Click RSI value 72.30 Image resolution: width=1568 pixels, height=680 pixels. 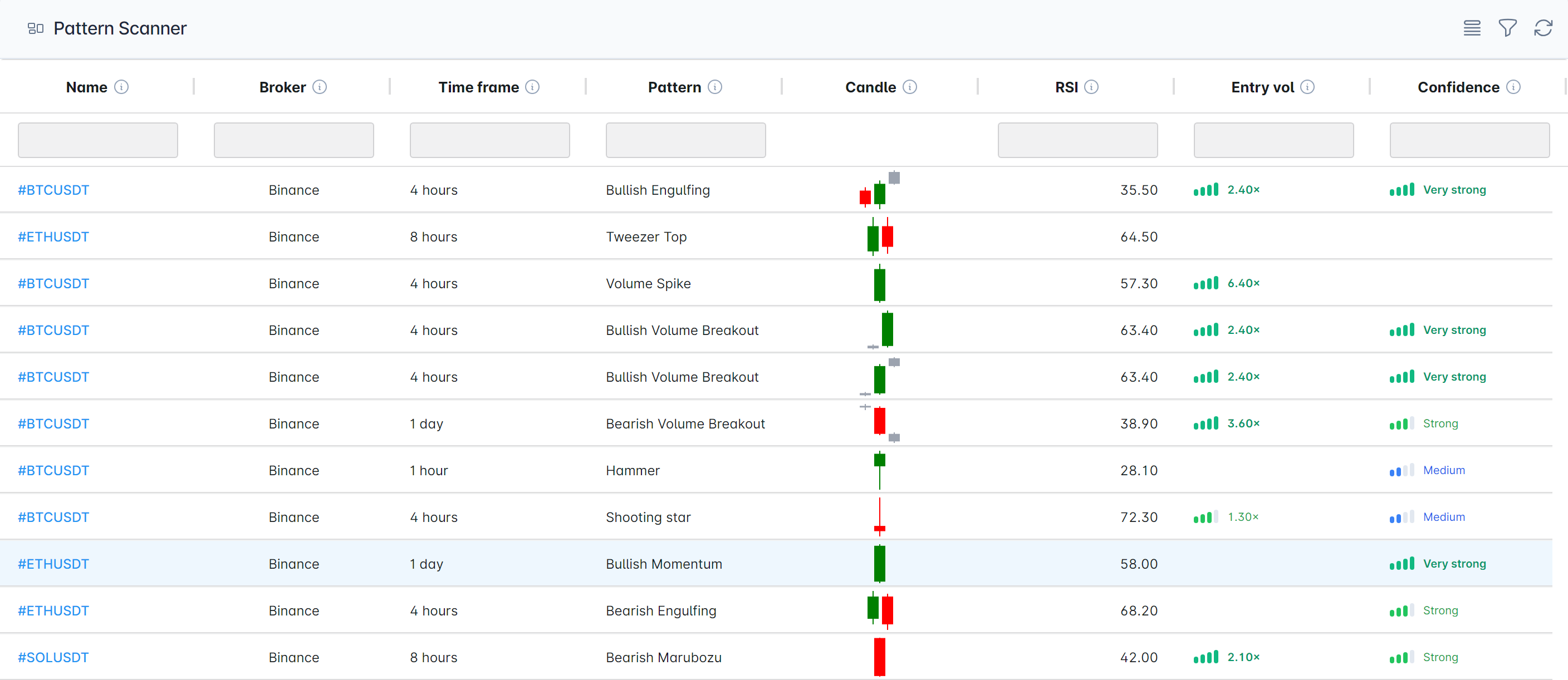[x=1138, y=517]
